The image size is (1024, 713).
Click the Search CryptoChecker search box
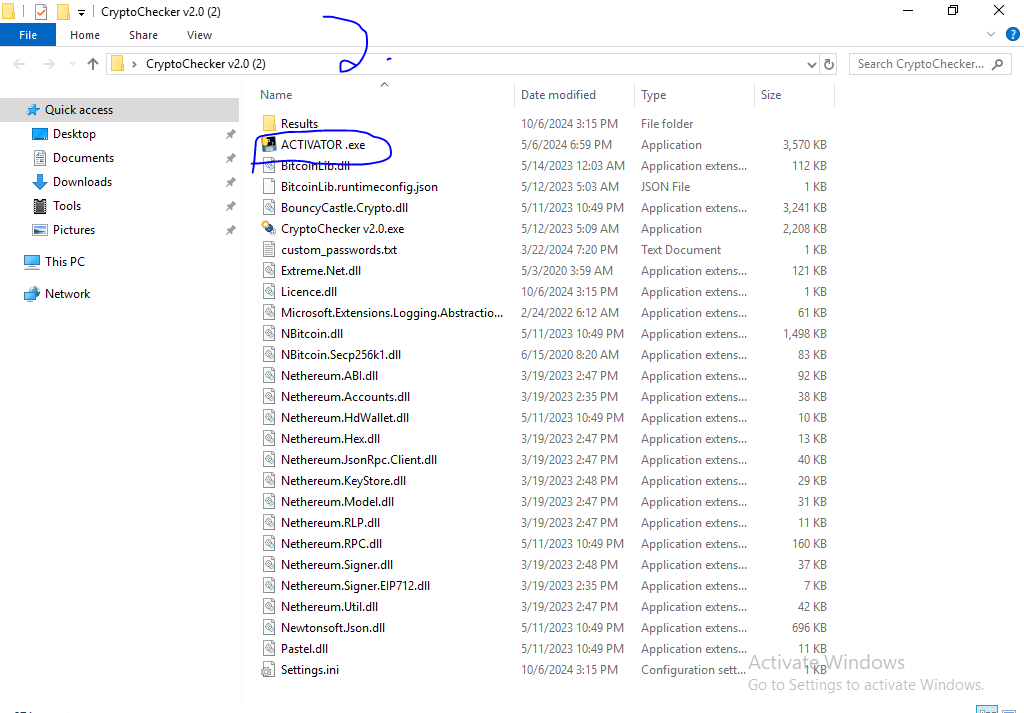pyautogui.click(x=920, y=64)
